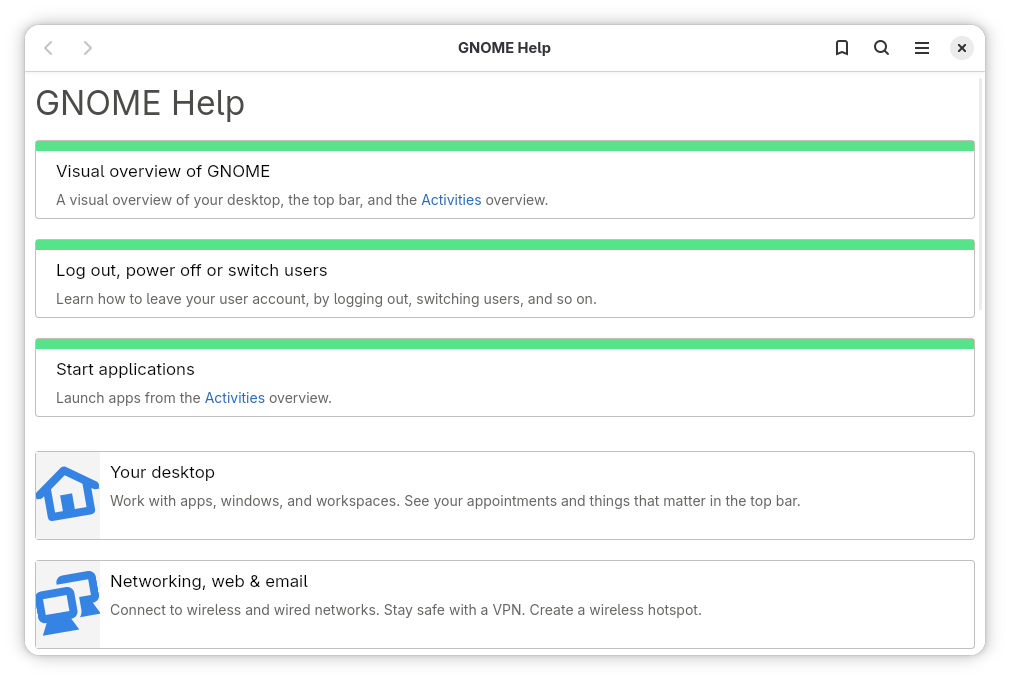Click the Your desktop description text

point(454,501)
